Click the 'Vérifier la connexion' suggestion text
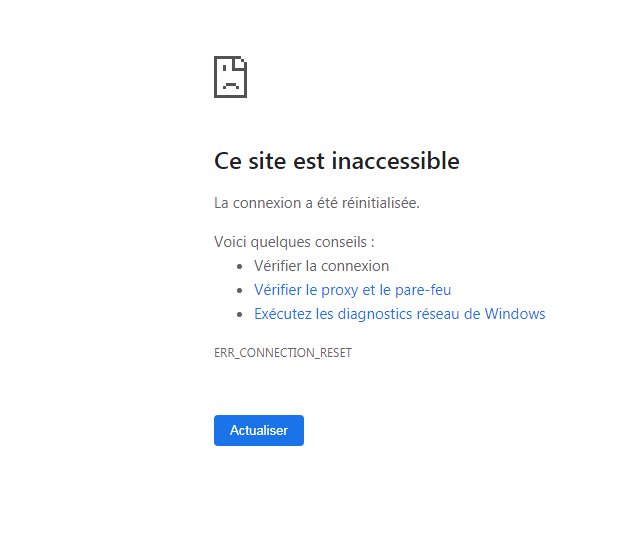 click(321, 266)
